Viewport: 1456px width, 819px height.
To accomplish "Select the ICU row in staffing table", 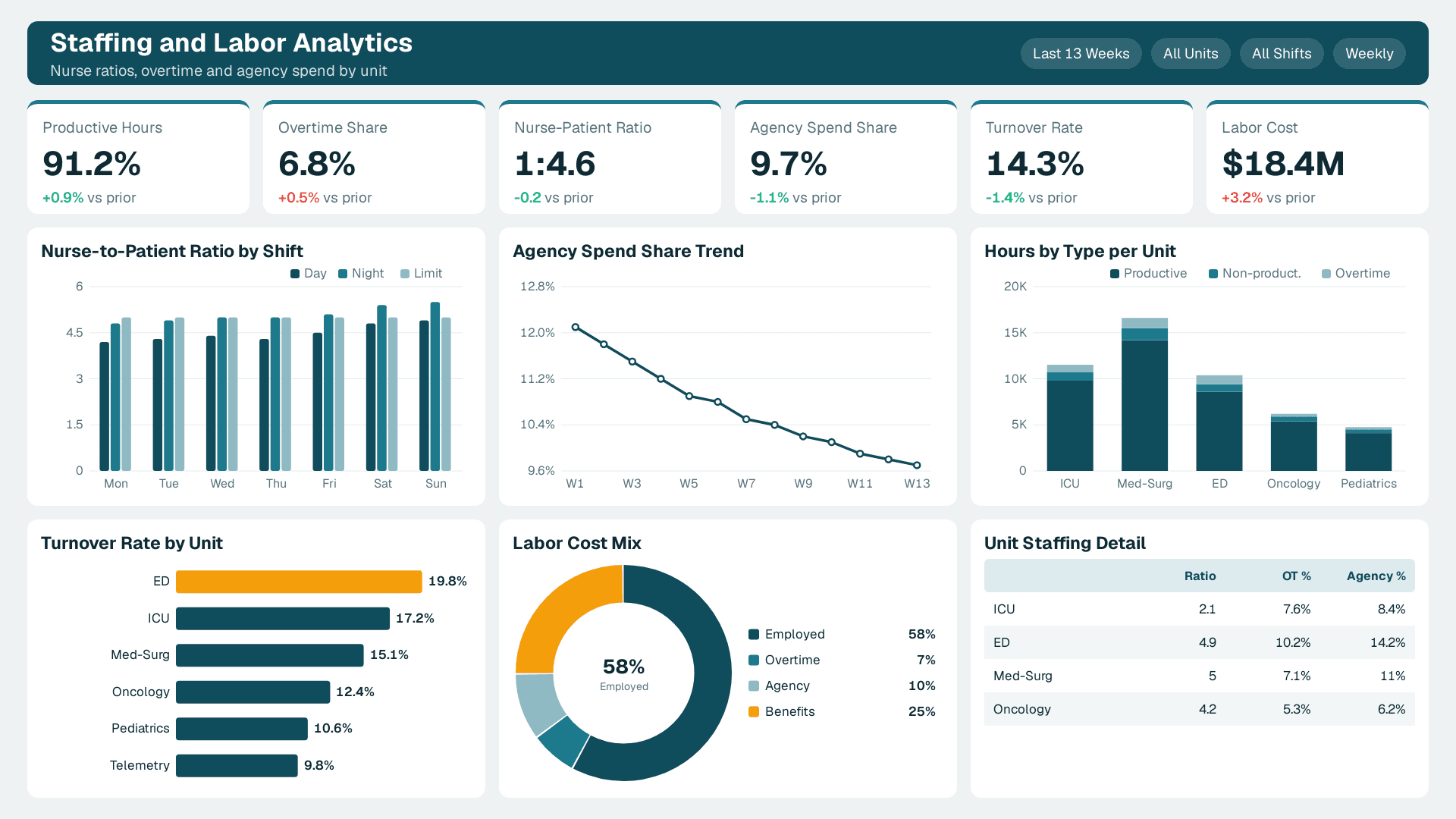I will [1199, 609].
